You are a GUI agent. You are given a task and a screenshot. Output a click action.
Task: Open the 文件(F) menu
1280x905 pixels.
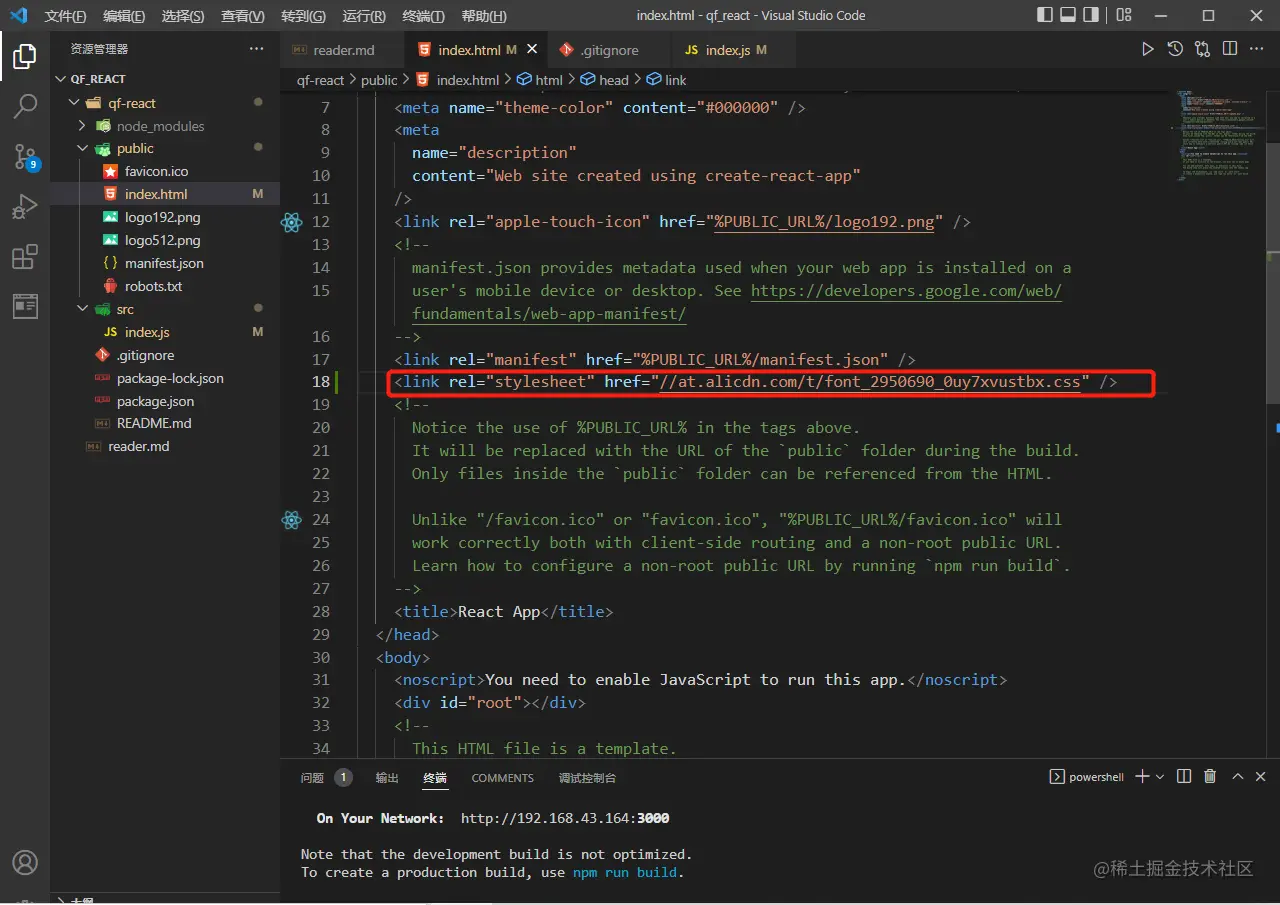pyautogui.click(x=65, y=16)
